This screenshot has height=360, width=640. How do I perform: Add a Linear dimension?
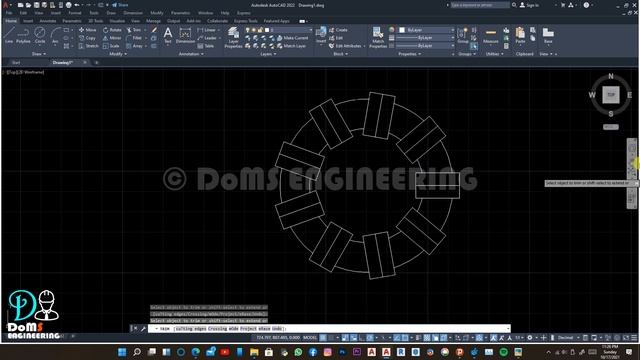point(207,30)
